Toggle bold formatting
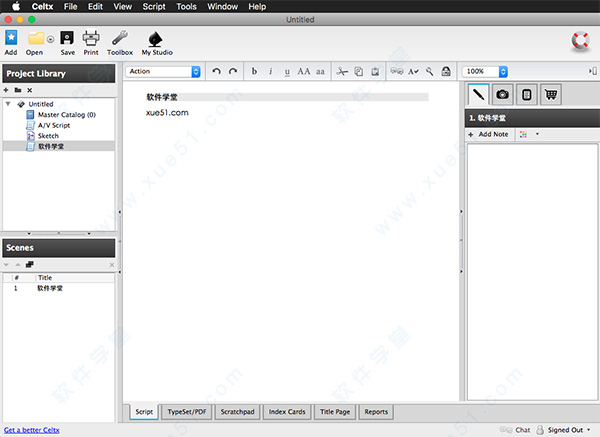The width and height of the screenshot is (600, 437). 254,72
